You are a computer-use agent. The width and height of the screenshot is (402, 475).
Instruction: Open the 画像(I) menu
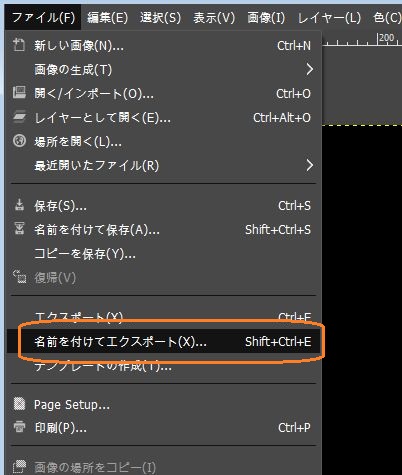(x=266, y=18)
